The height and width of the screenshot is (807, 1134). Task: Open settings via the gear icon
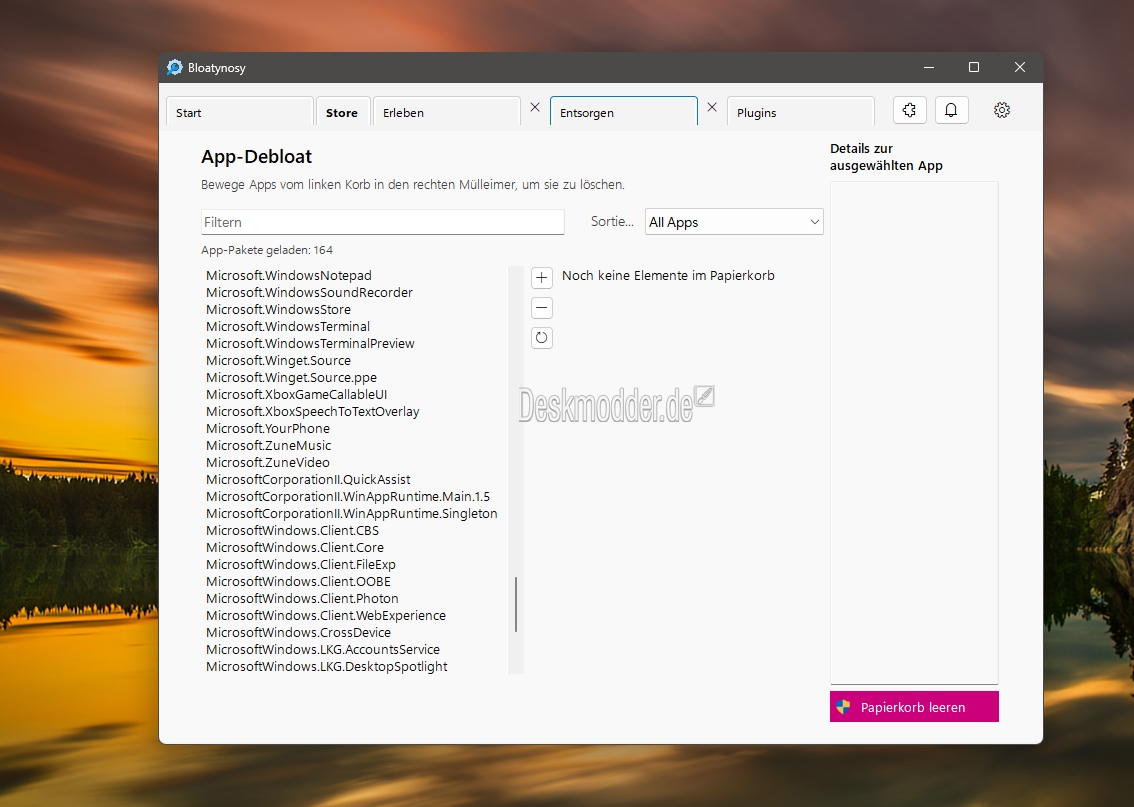(x=1002, y=110)
